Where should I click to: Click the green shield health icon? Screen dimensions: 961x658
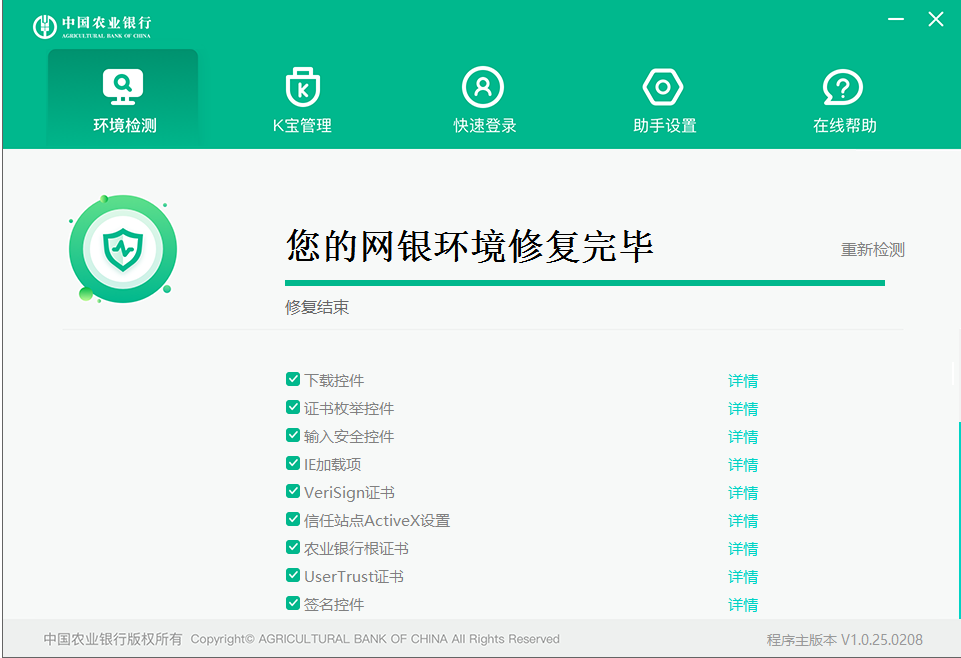tap(122, 248)
